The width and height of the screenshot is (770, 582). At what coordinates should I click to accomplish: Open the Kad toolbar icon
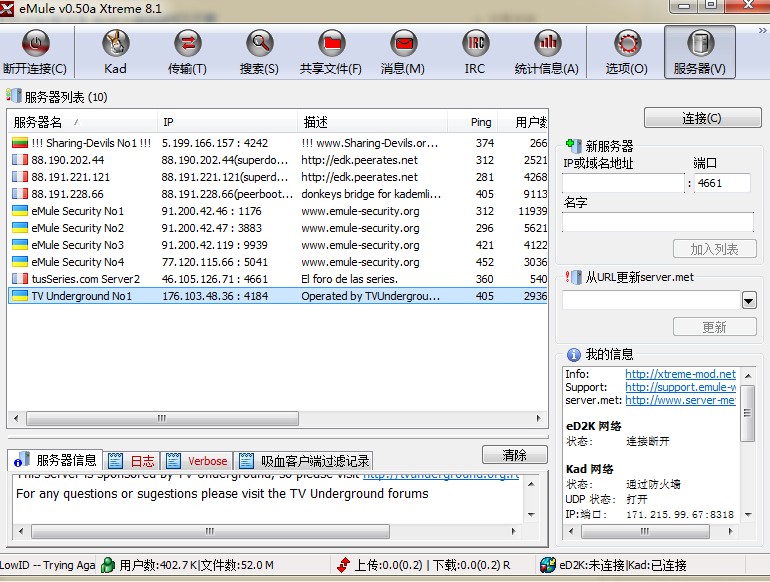point(115,43)
